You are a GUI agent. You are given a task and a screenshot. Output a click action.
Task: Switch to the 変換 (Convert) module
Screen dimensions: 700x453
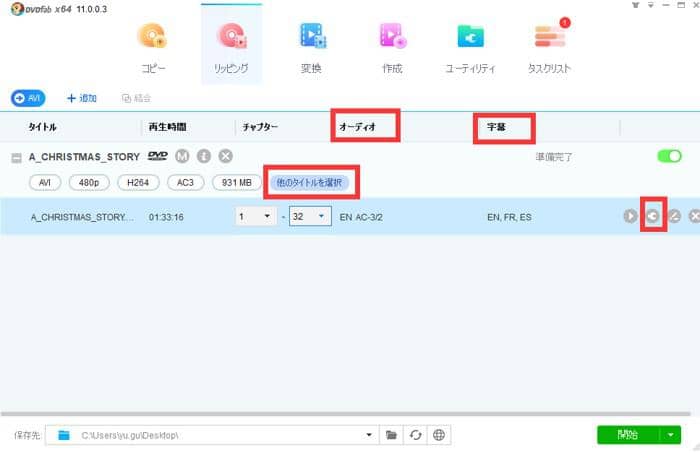[313, 46]
